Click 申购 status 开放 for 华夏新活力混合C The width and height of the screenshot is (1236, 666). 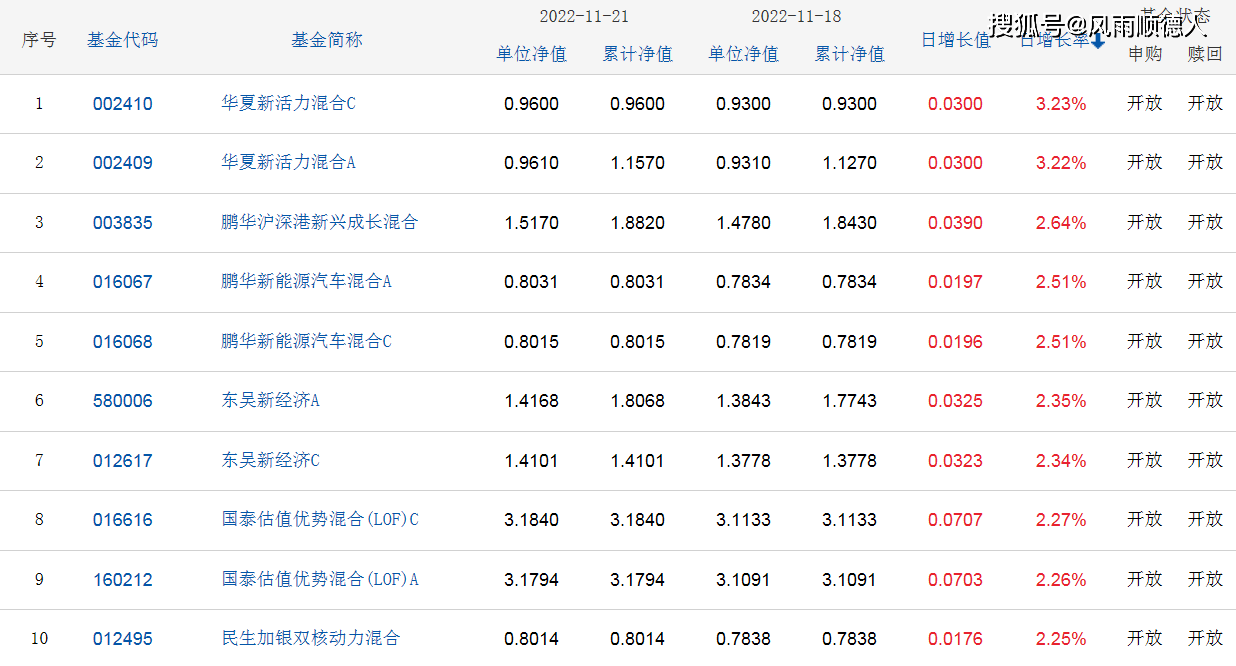[1145, 103]
